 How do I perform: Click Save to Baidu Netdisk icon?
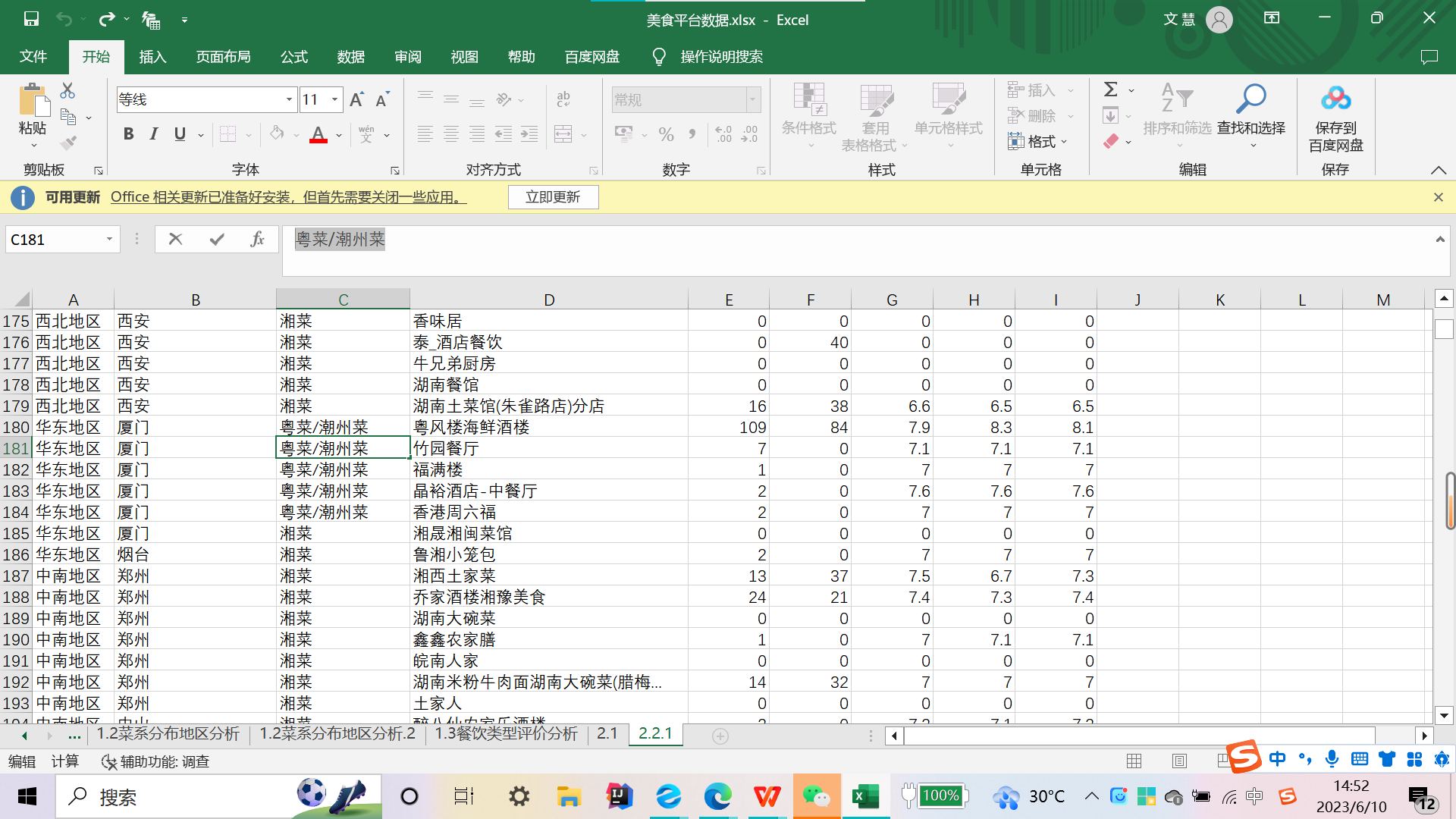(x=1335, y=99)
